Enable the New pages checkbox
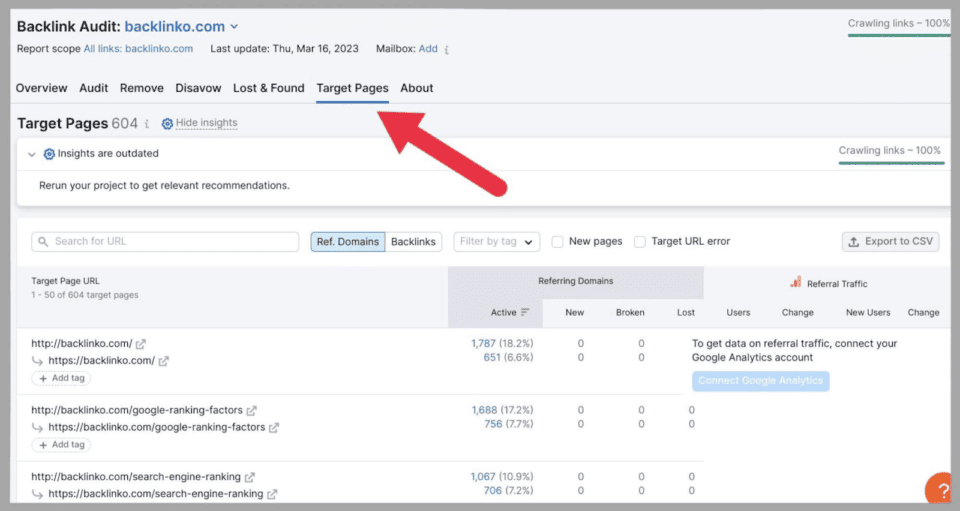This screenshot has width=960, height=511. (x=558, y=241)
